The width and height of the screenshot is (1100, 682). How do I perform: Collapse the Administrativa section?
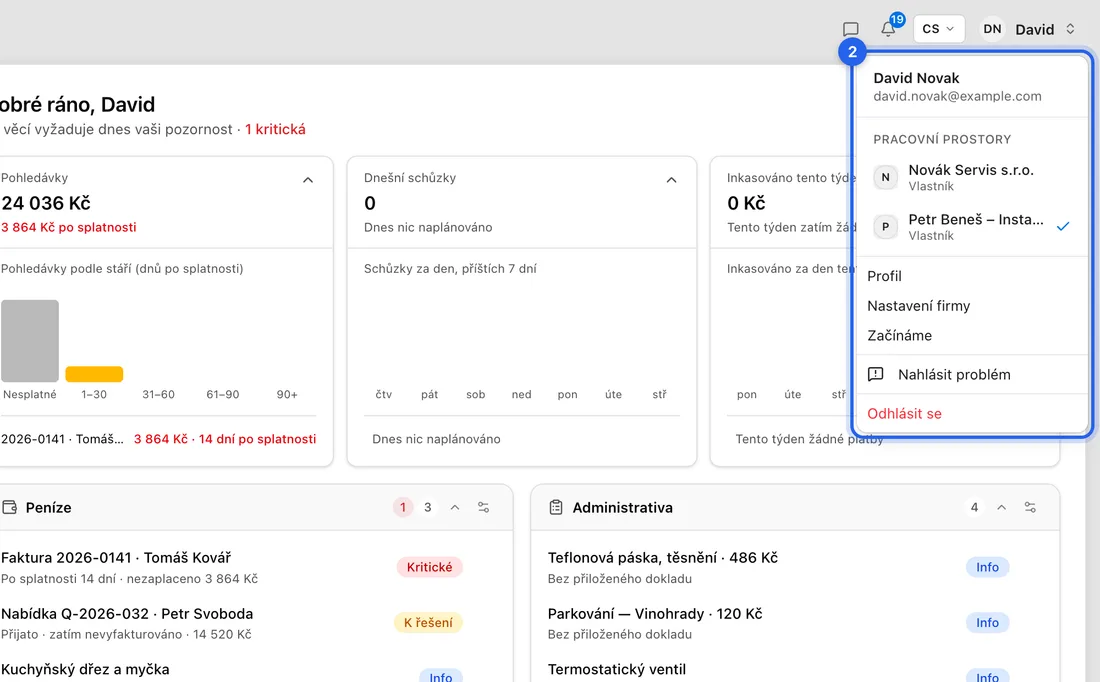coord(1001,507)
